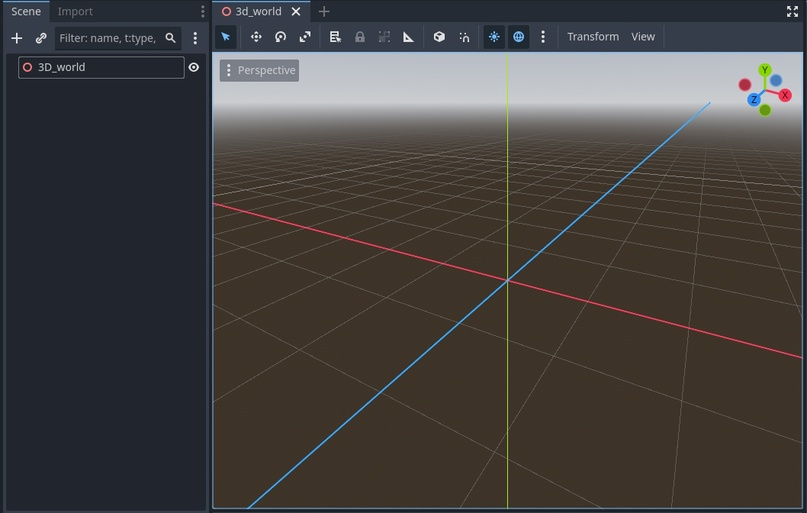Open sun and environment settings dots menu
807x513 pixels.
point(543,37)
